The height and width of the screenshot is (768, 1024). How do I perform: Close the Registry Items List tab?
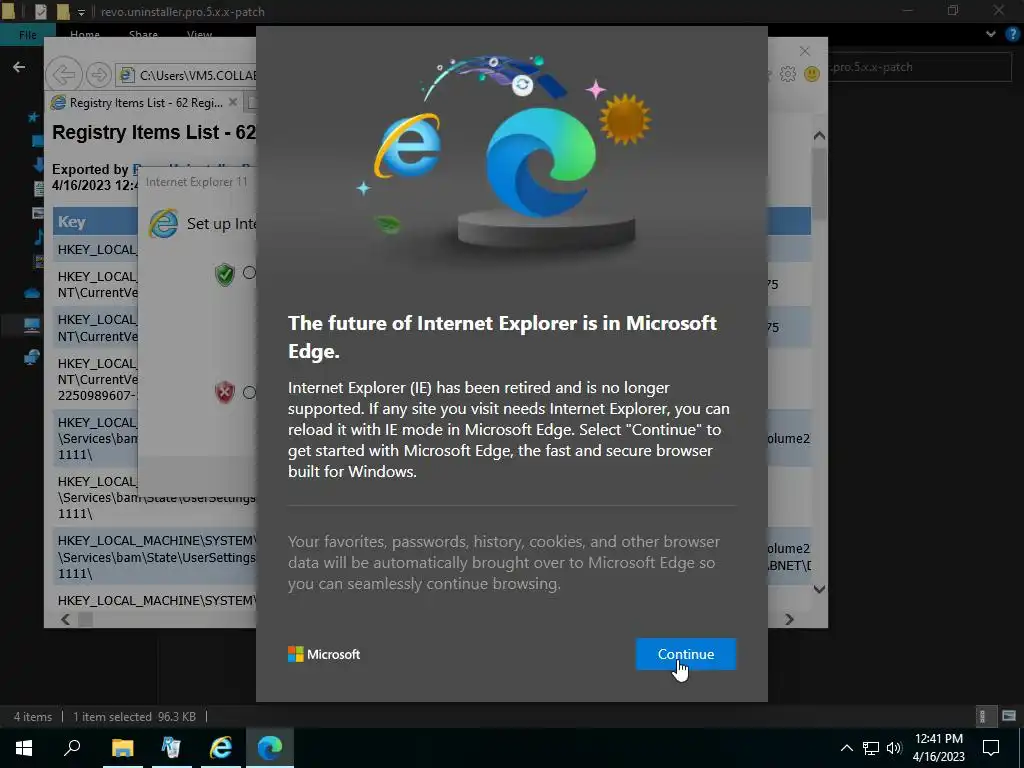pyautogui.click(x=232, y=103)
